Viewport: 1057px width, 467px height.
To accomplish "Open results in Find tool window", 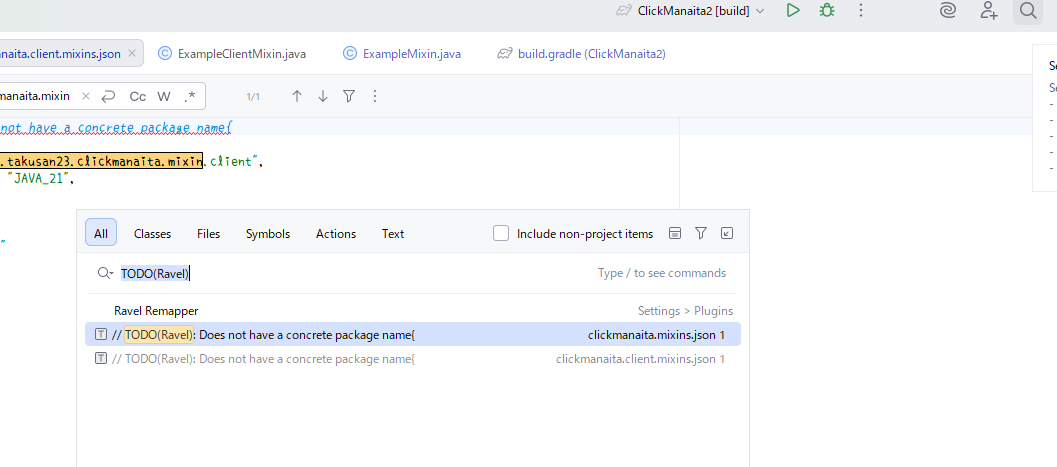I will tap(727, 233).
